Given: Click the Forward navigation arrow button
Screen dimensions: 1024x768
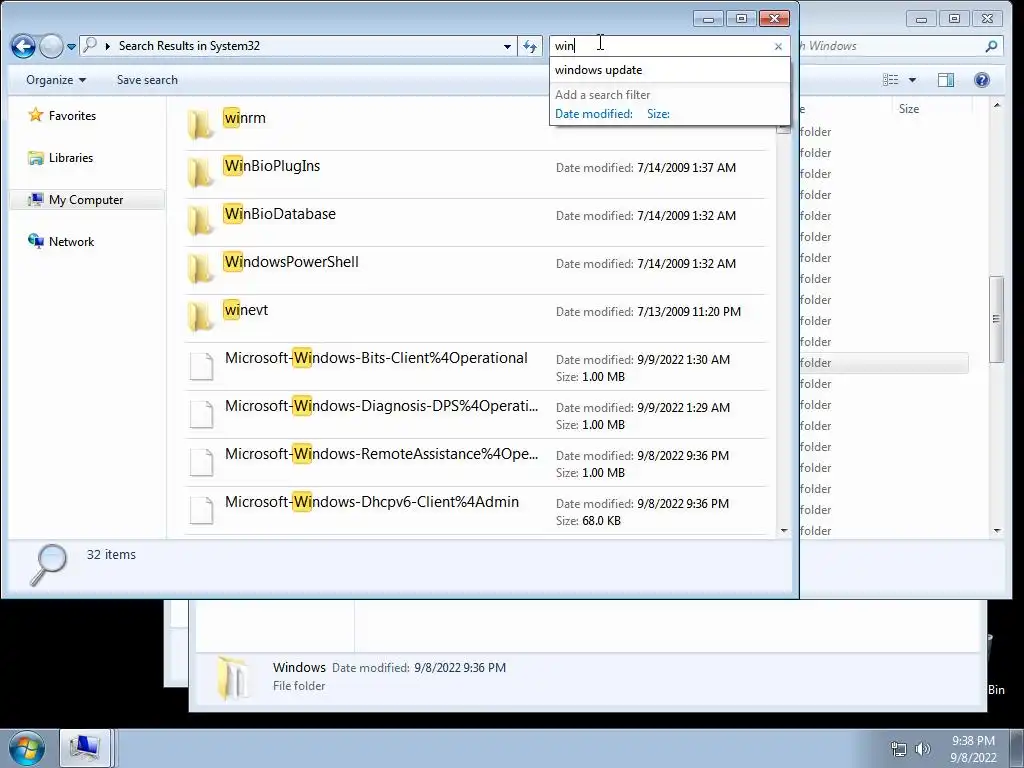Looking at the screenshot, I should [51, 46].
